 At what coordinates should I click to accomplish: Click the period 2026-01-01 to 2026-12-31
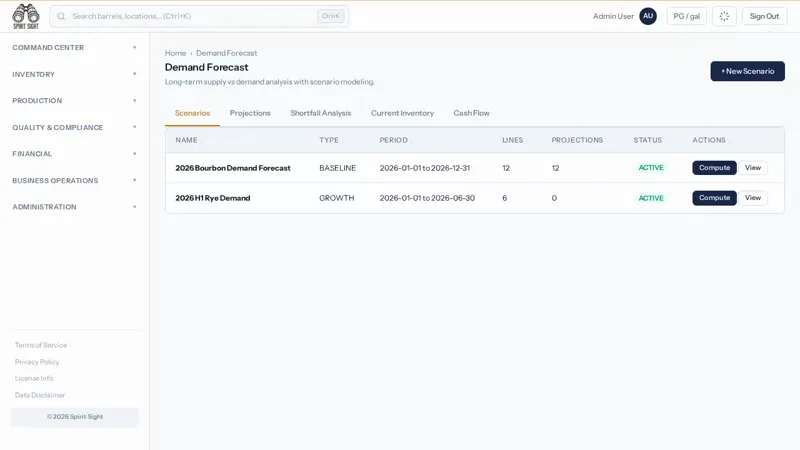[x=424, y=168]
